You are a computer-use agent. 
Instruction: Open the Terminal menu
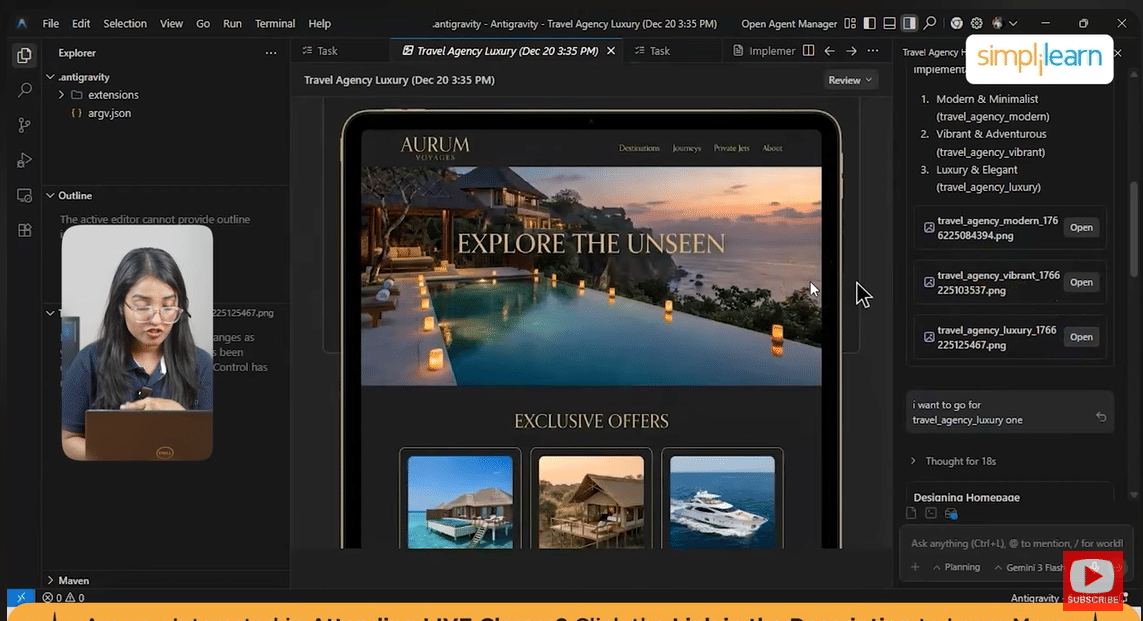pyautogui.click(x=275, y=23)
